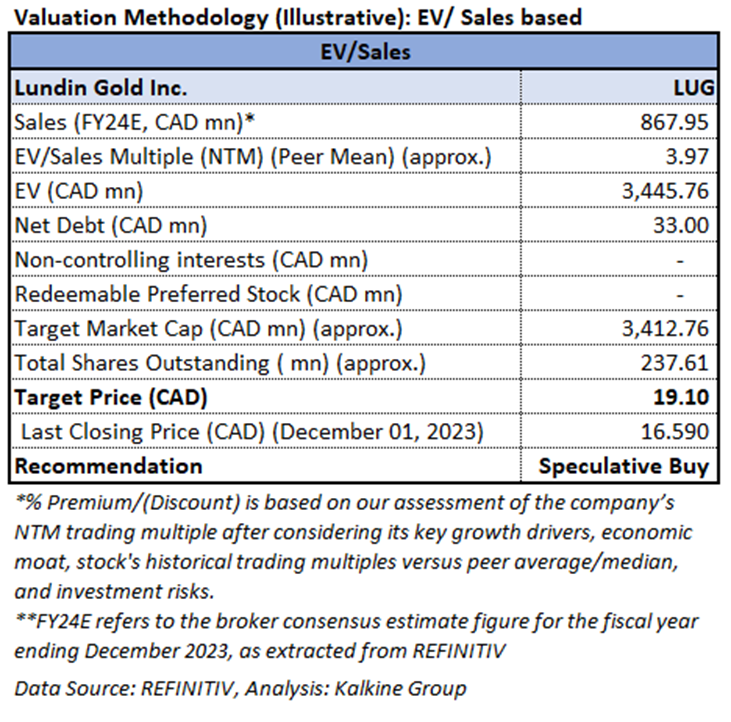Click the Recommendation row label
This screenshot has width=731, height=722.
click(108, 466)
